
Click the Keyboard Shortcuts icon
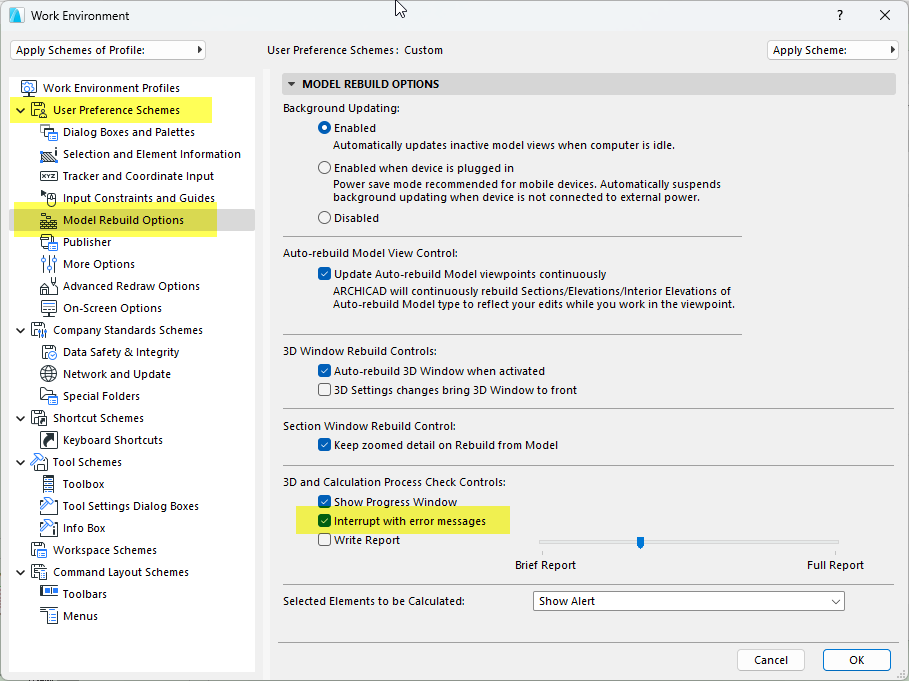49,440
